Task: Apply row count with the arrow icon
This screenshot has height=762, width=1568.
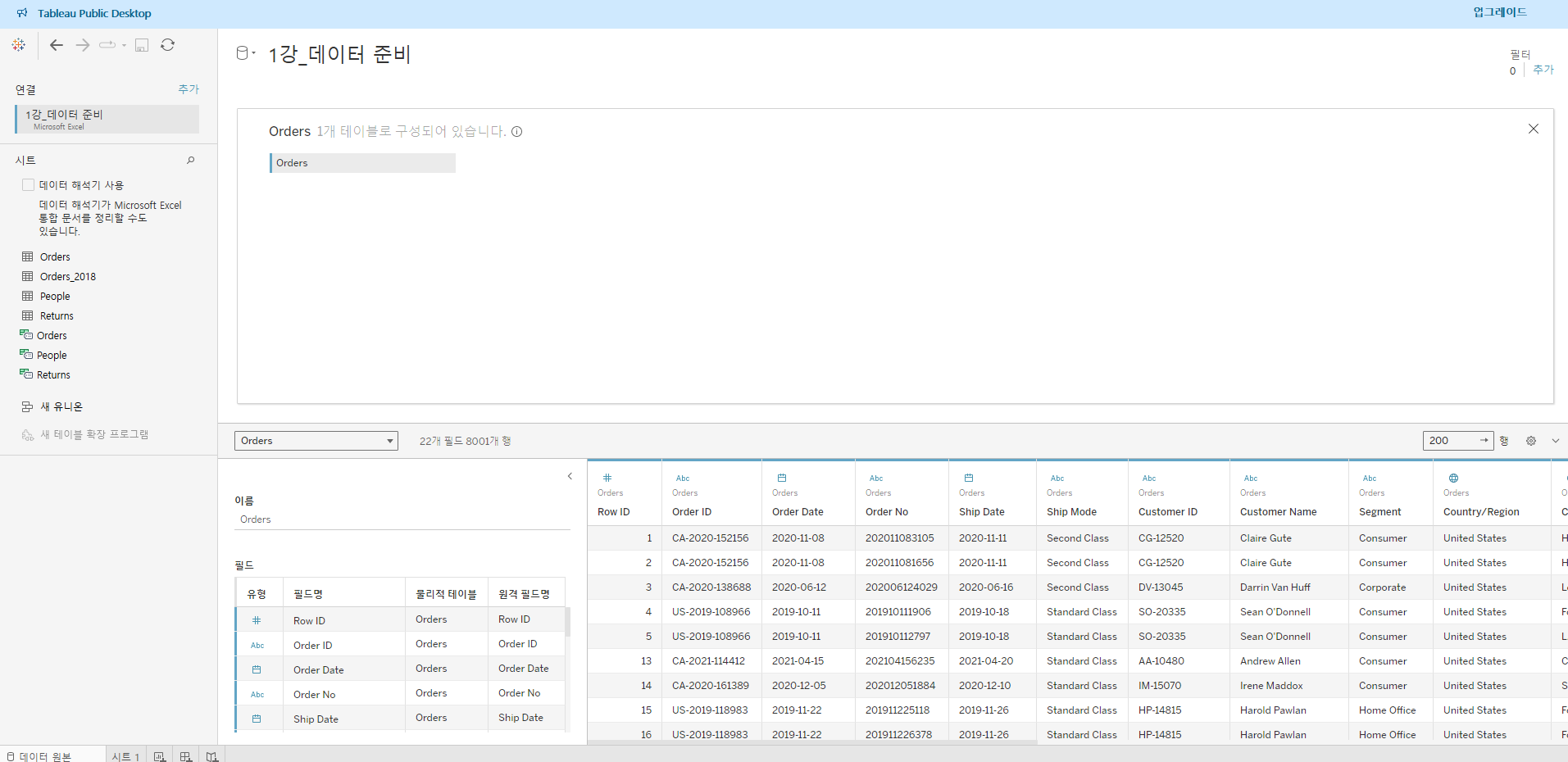Action: [x=1484, y=441]
